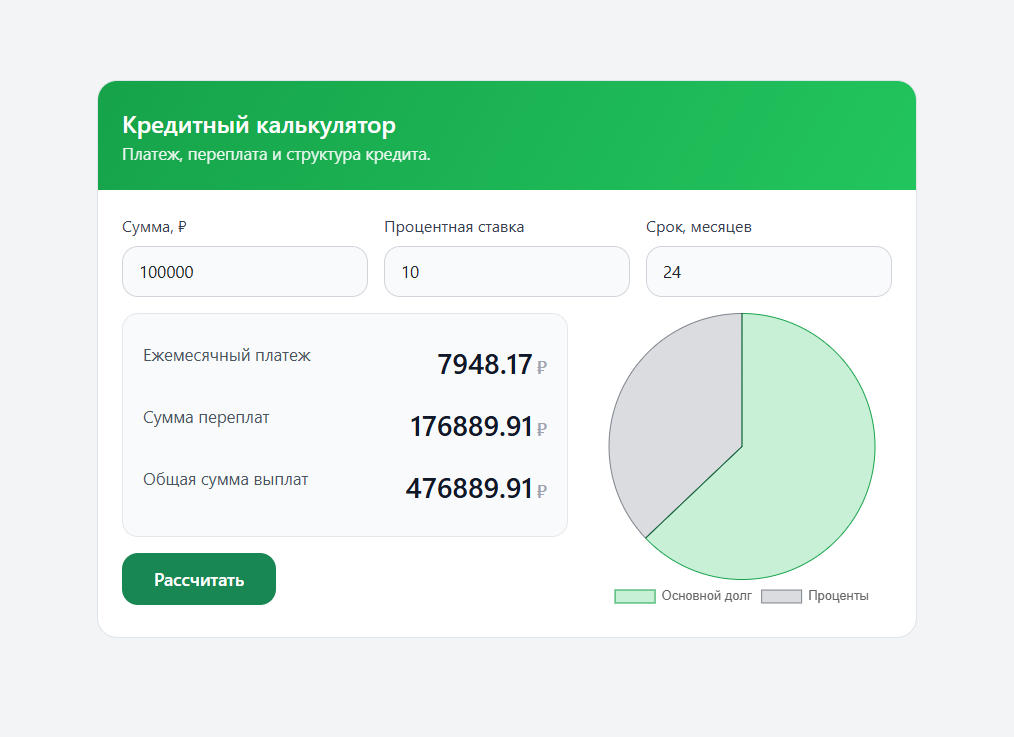Click the overpayment value 176889.91 ₽
This screenshot has width=1014, height=737.
pyautogui.click(x=473, y=426)
